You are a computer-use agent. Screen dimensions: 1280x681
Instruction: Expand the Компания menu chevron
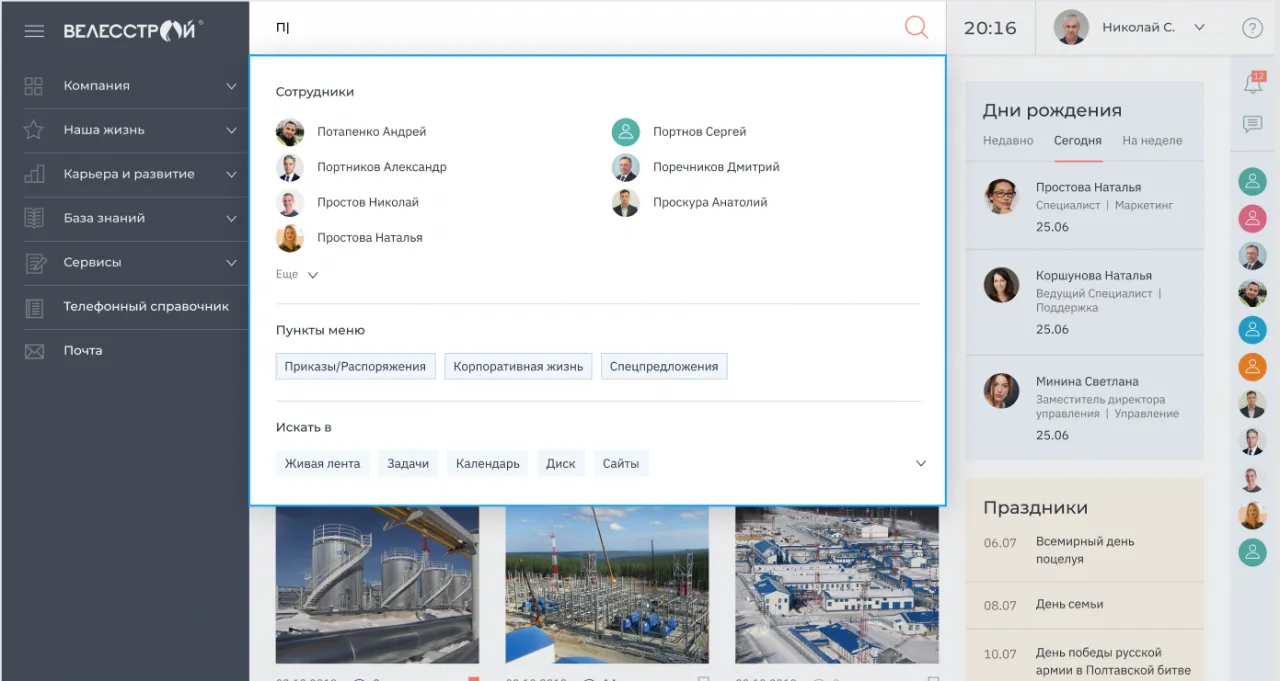pyautogui.click(x=231, y=86)
